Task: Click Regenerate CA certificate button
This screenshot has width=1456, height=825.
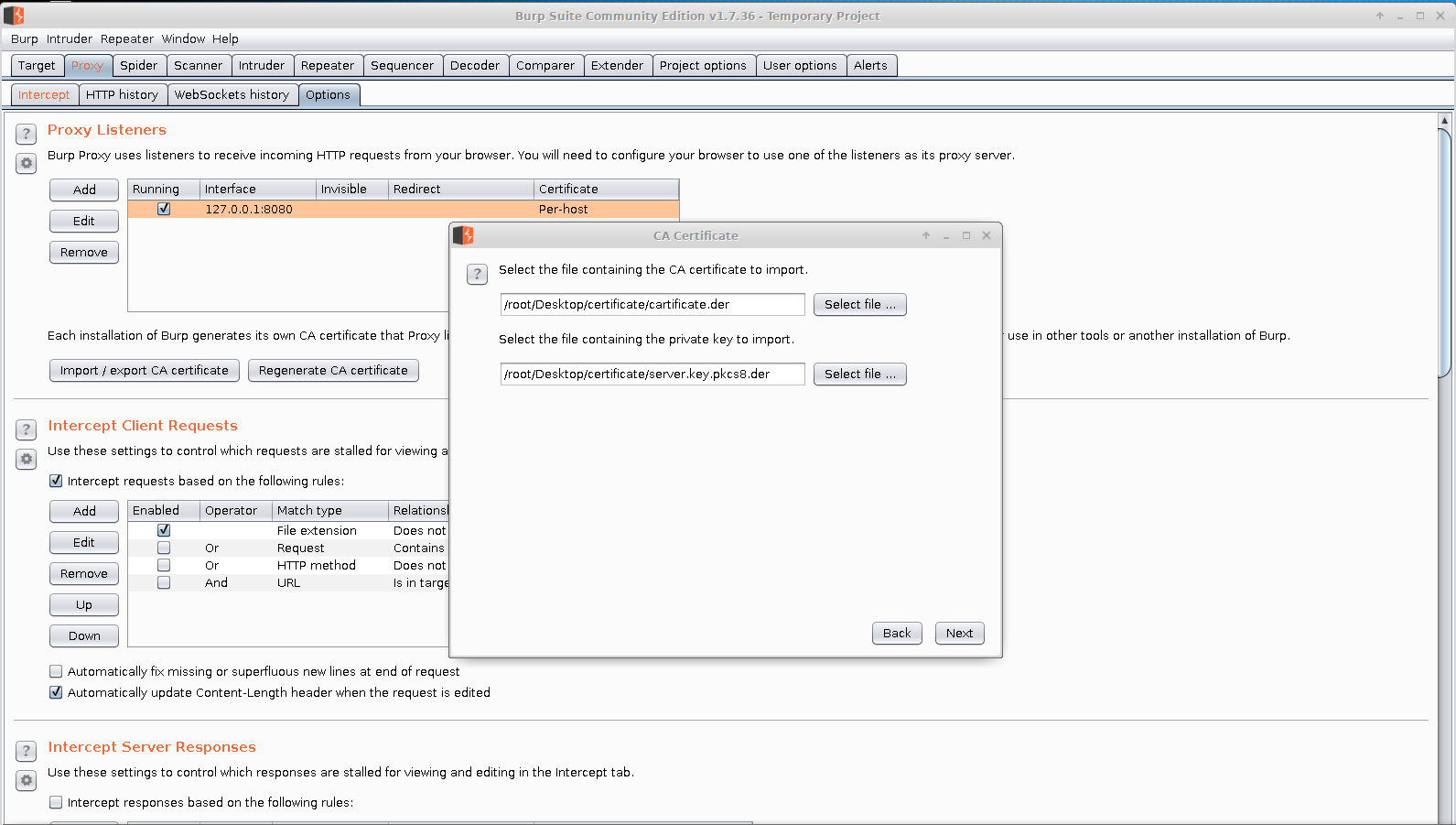Action: 333,370
